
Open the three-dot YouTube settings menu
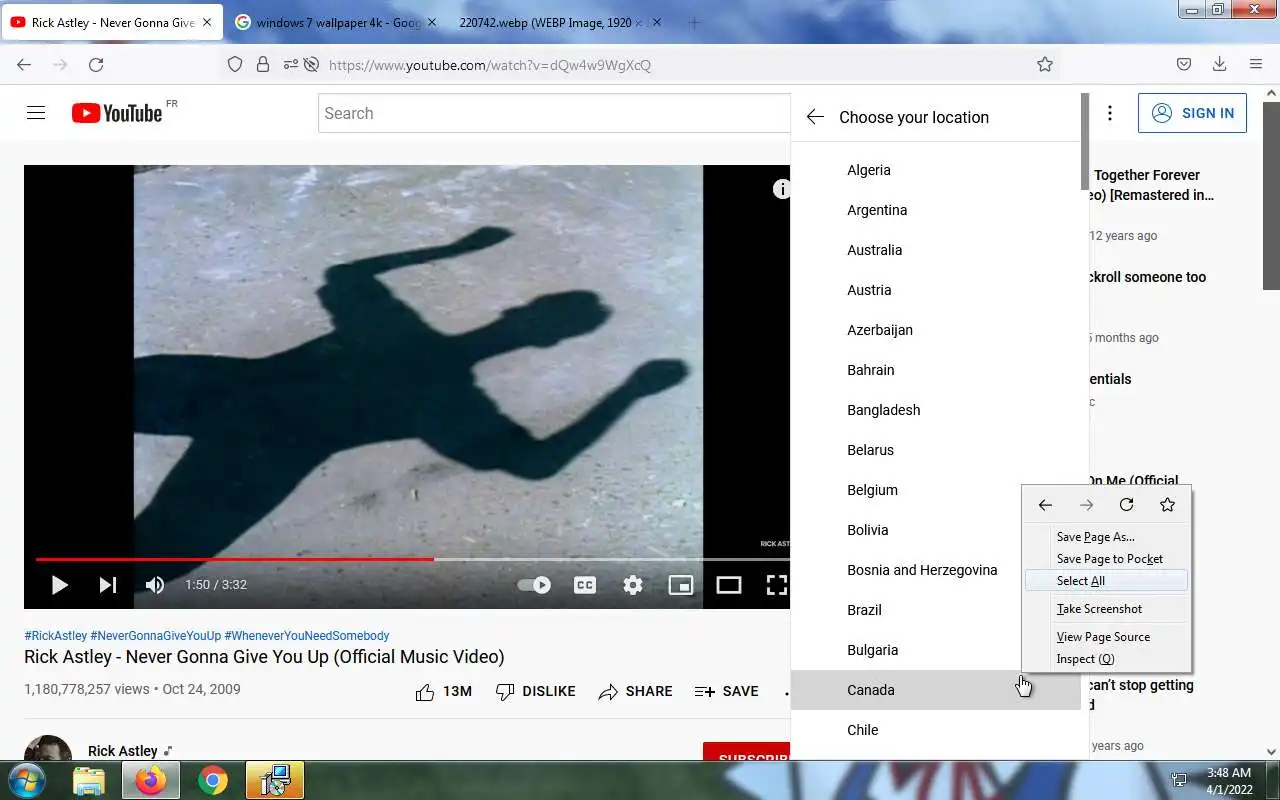pos(1109,113)
